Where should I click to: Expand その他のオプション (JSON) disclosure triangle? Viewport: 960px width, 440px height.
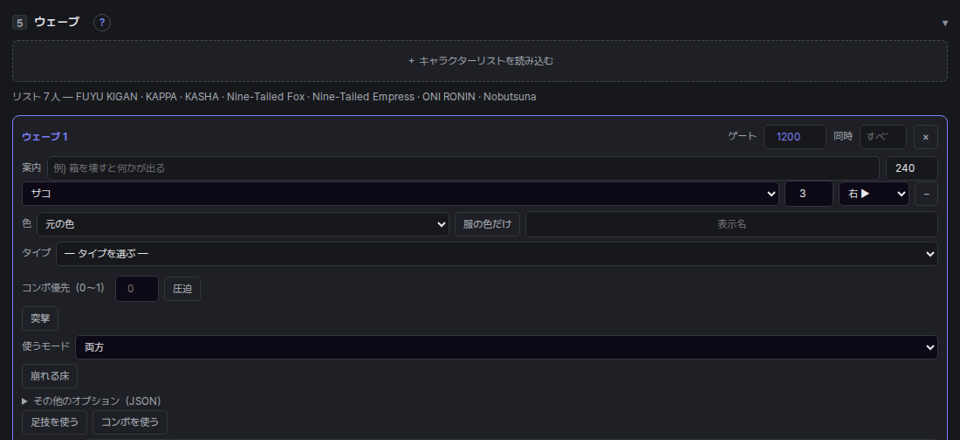(25, 401)
